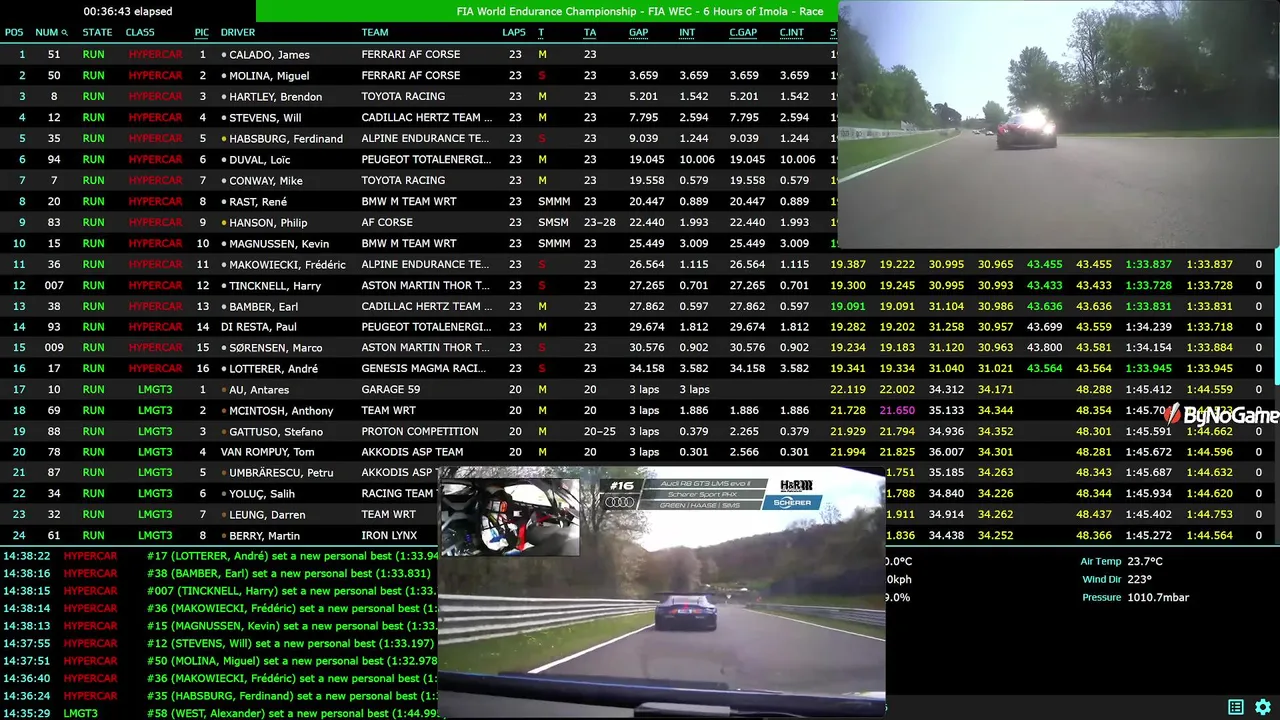
Task: Select driver DUVAL, Loïc
Action: [x=262, y=160]
